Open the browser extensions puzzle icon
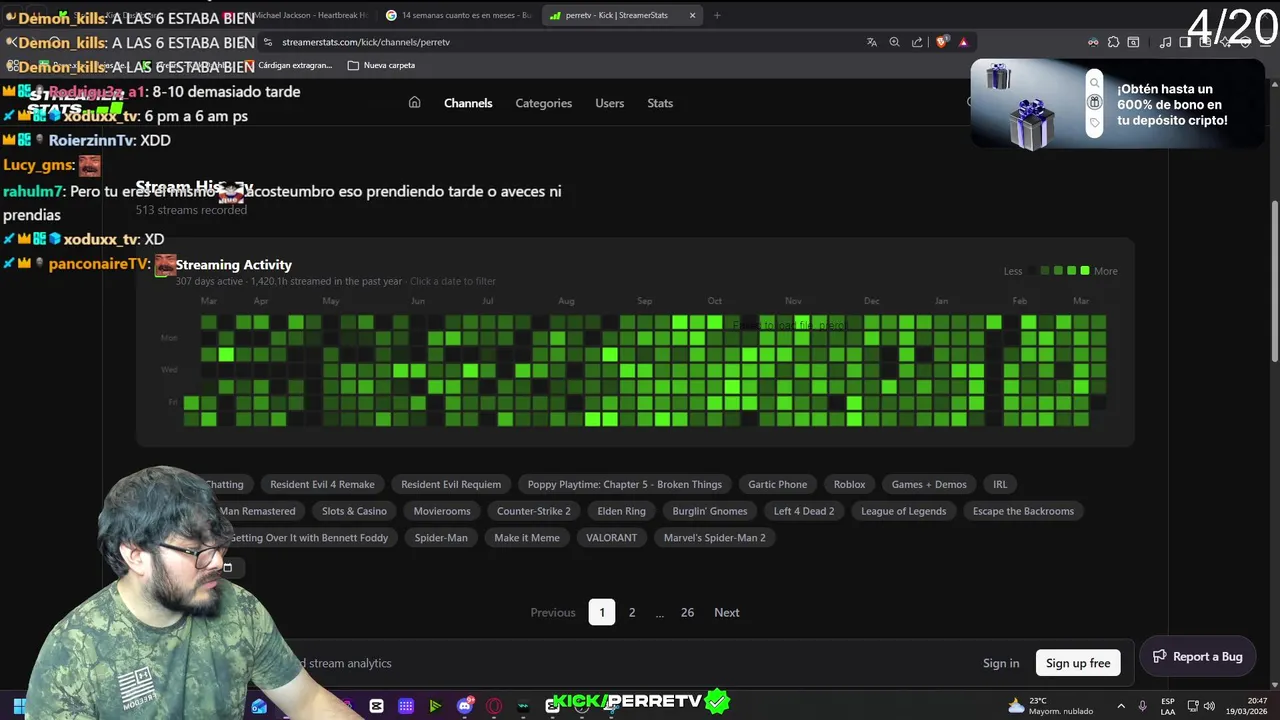 click(1113, 42)
